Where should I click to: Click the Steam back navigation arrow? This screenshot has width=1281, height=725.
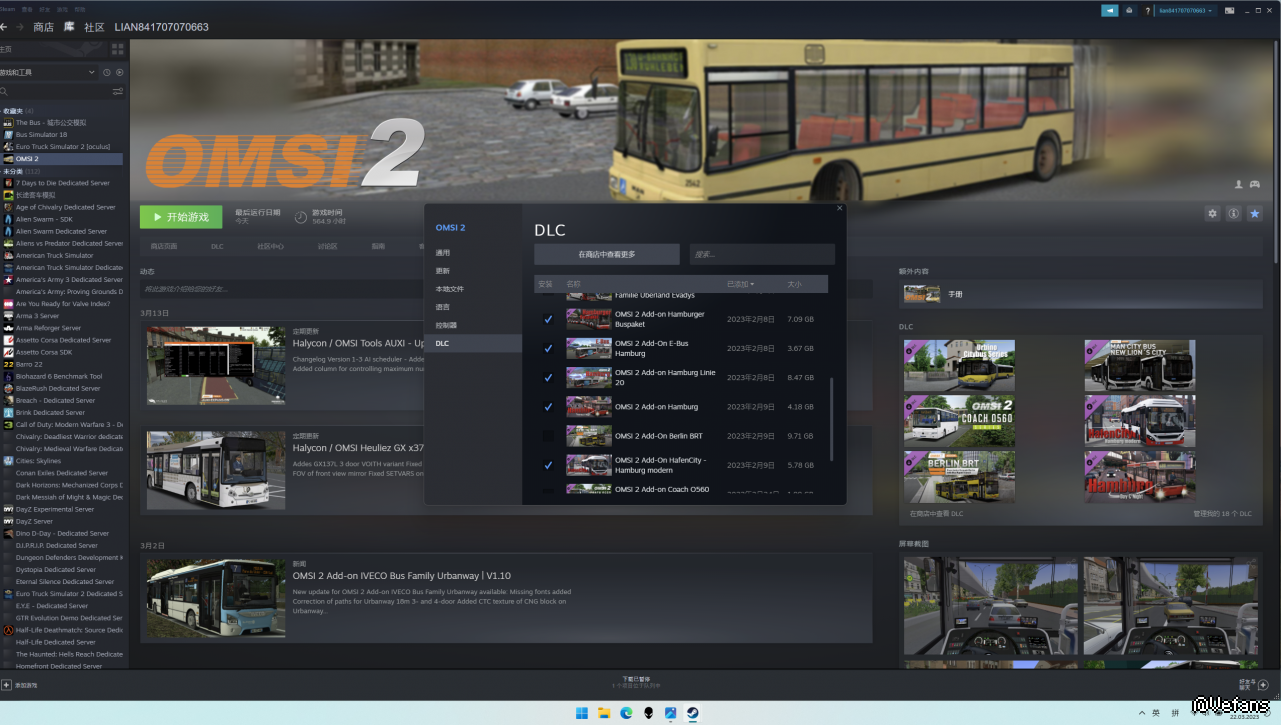point(4,27)
